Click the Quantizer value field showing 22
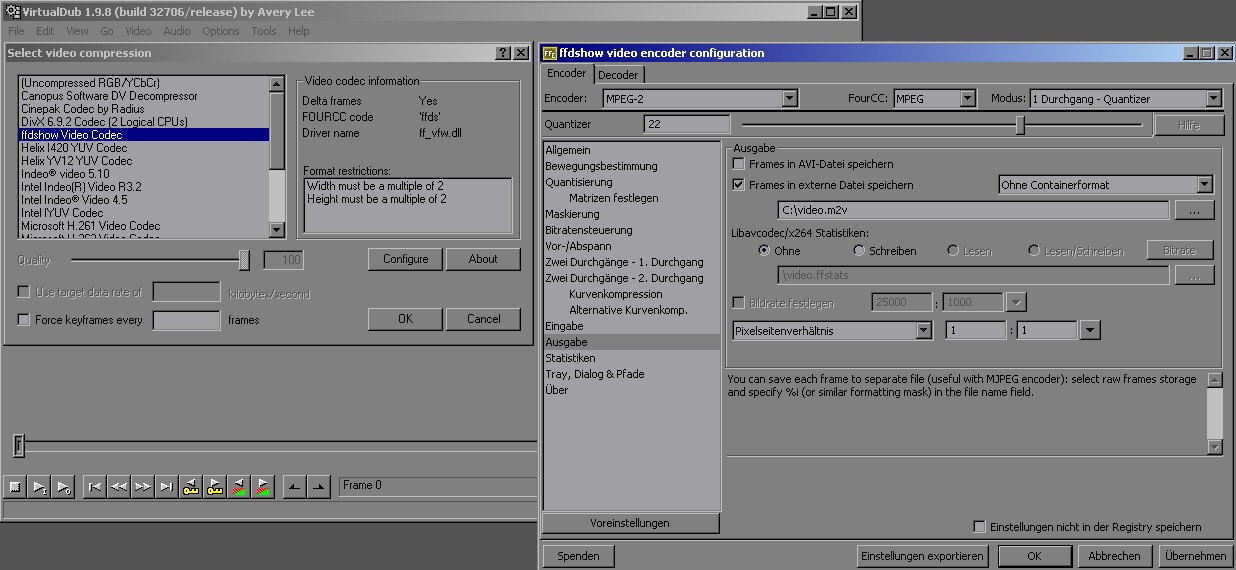 tap(688, 124)
